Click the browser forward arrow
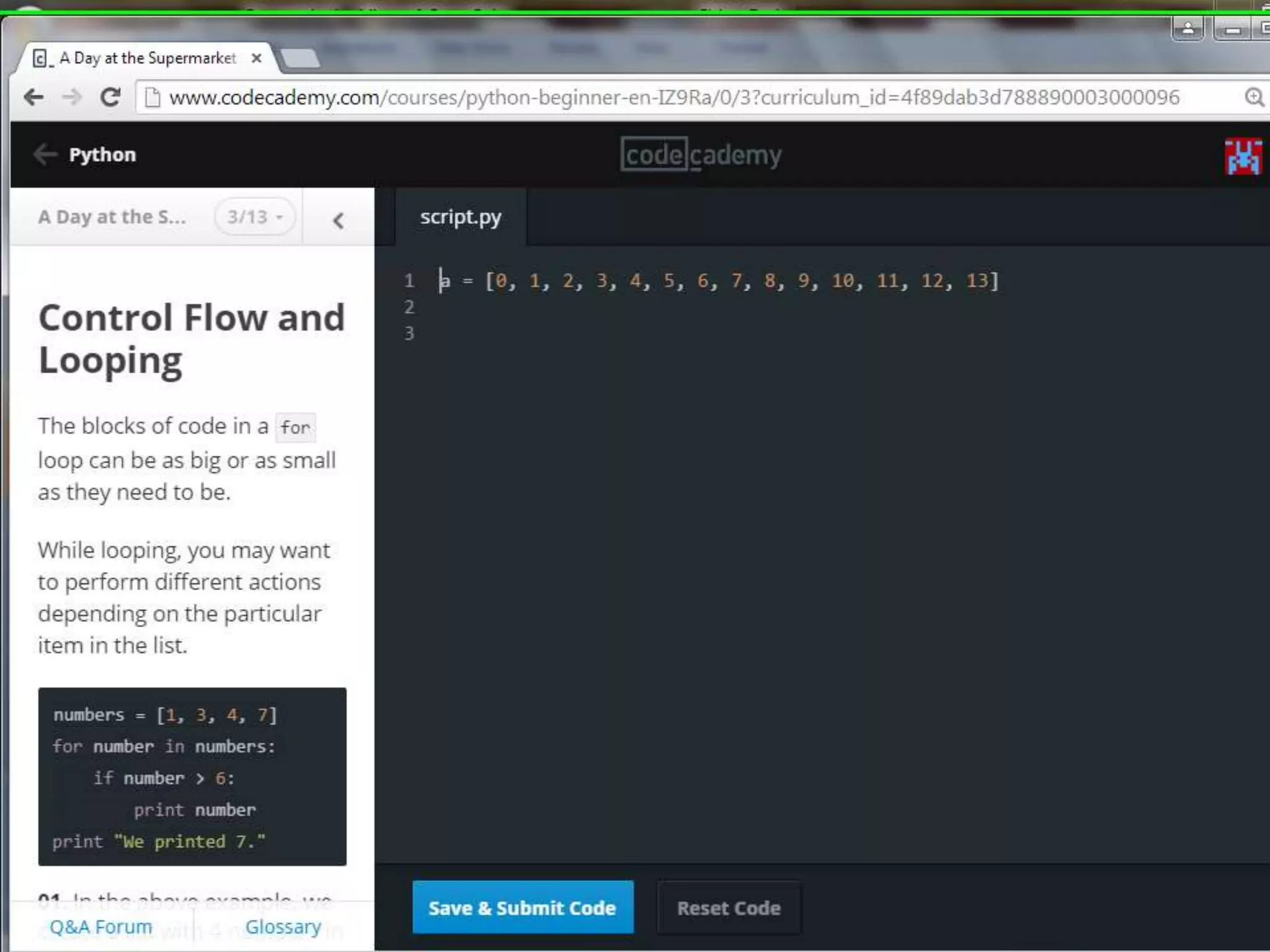This screenshot has height=952, width=1270. coord(73,97)
